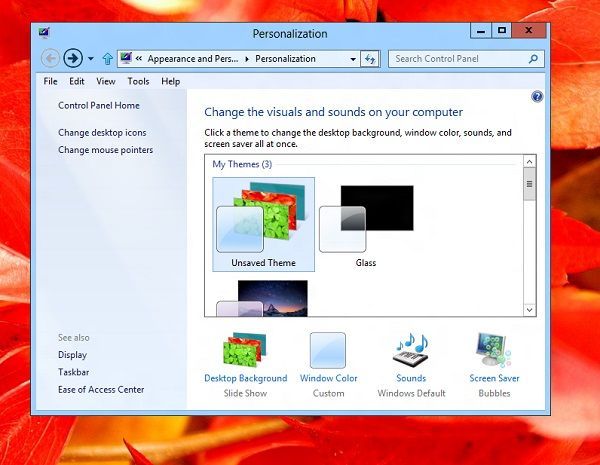
Task: Open the File menu
Action: [x=51, y=81]
